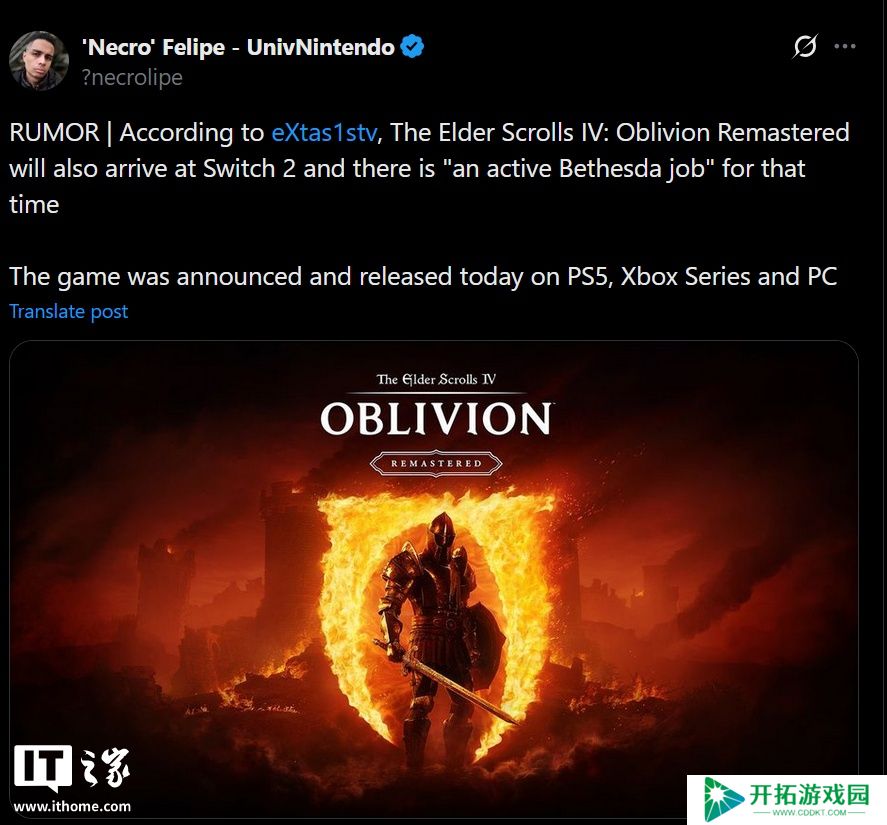The height and width of the screenshot is (825, 887).
Task: Click the REMASTERED badge in the artwork
Action: point(436,463)
